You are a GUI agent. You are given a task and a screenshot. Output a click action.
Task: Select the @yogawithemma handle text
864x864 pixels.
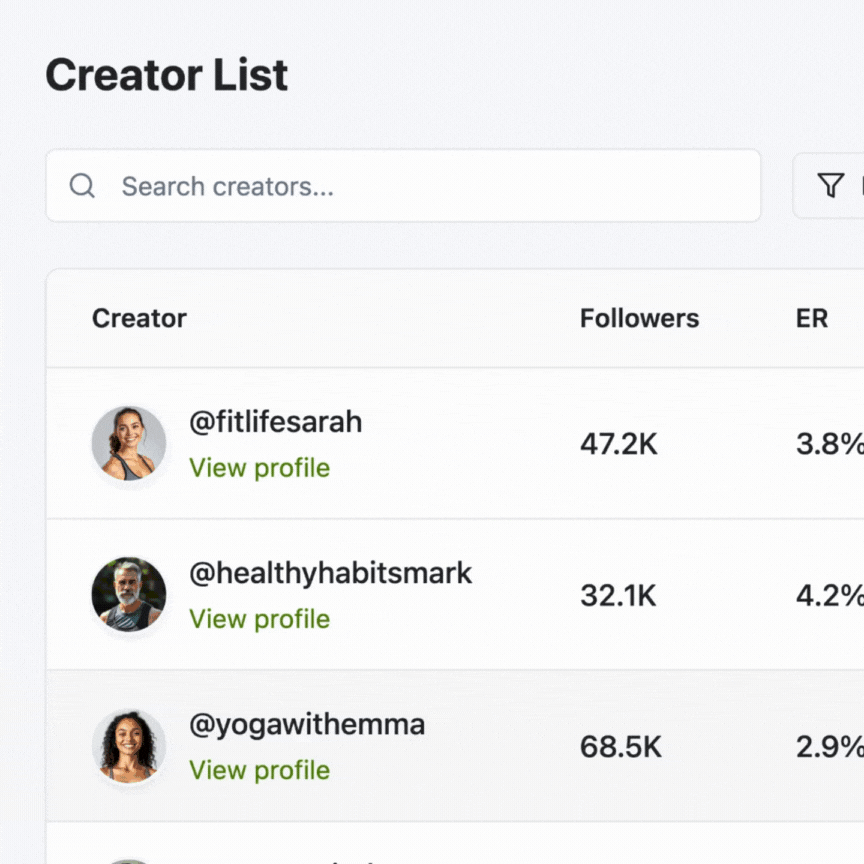pos(306,725)
